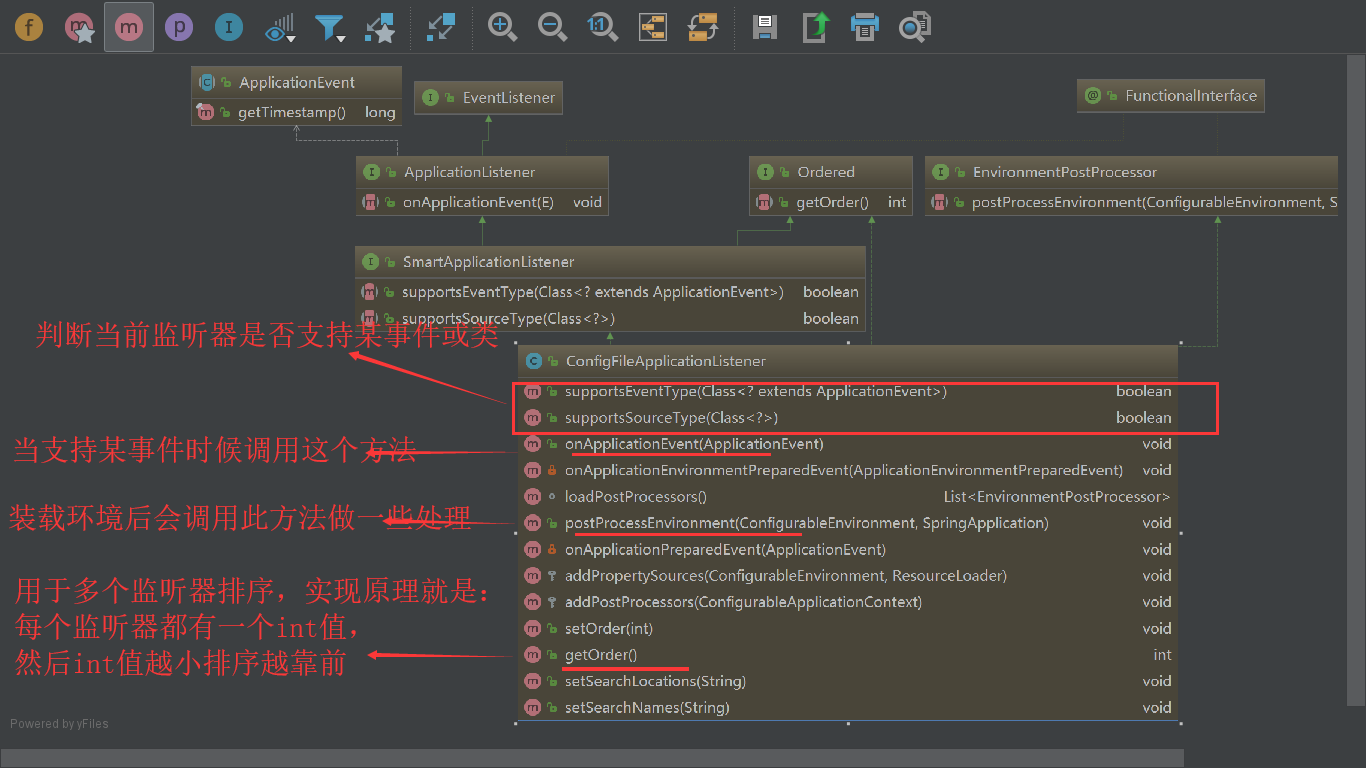Open the funnel scope filter dropdown
This screenshot has height=768, width=1366.
click(x=330, y=27)
